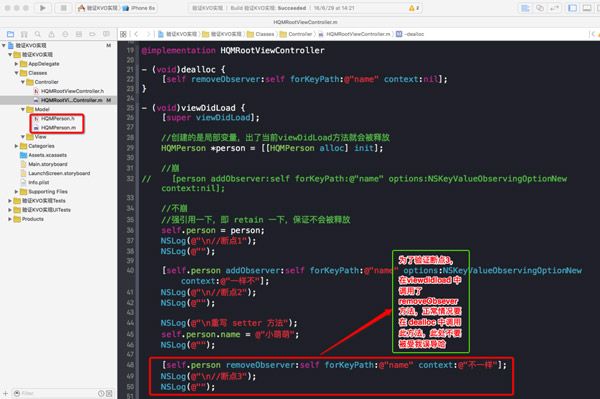The width and height of the screenshot is (600, 399).
Task: Go back in editor history
Action: (x=136, y=34)
